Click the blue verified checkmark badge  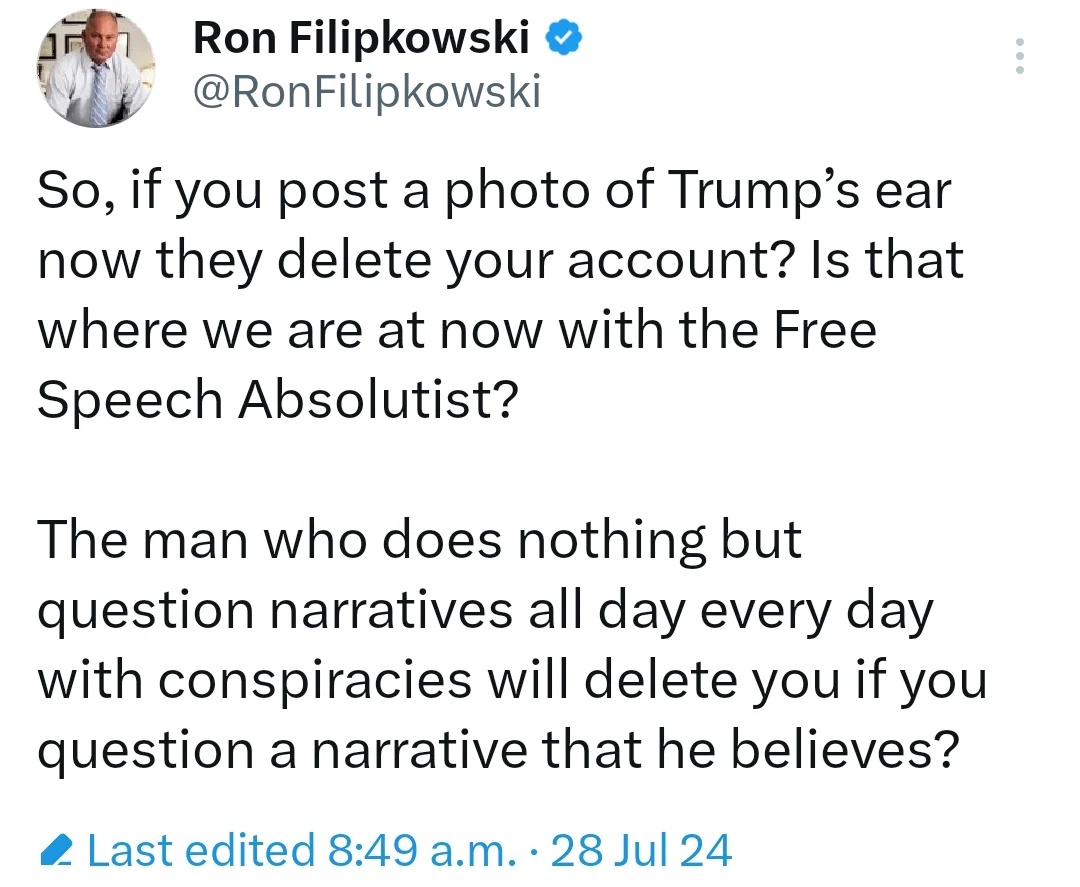point(565,39)
